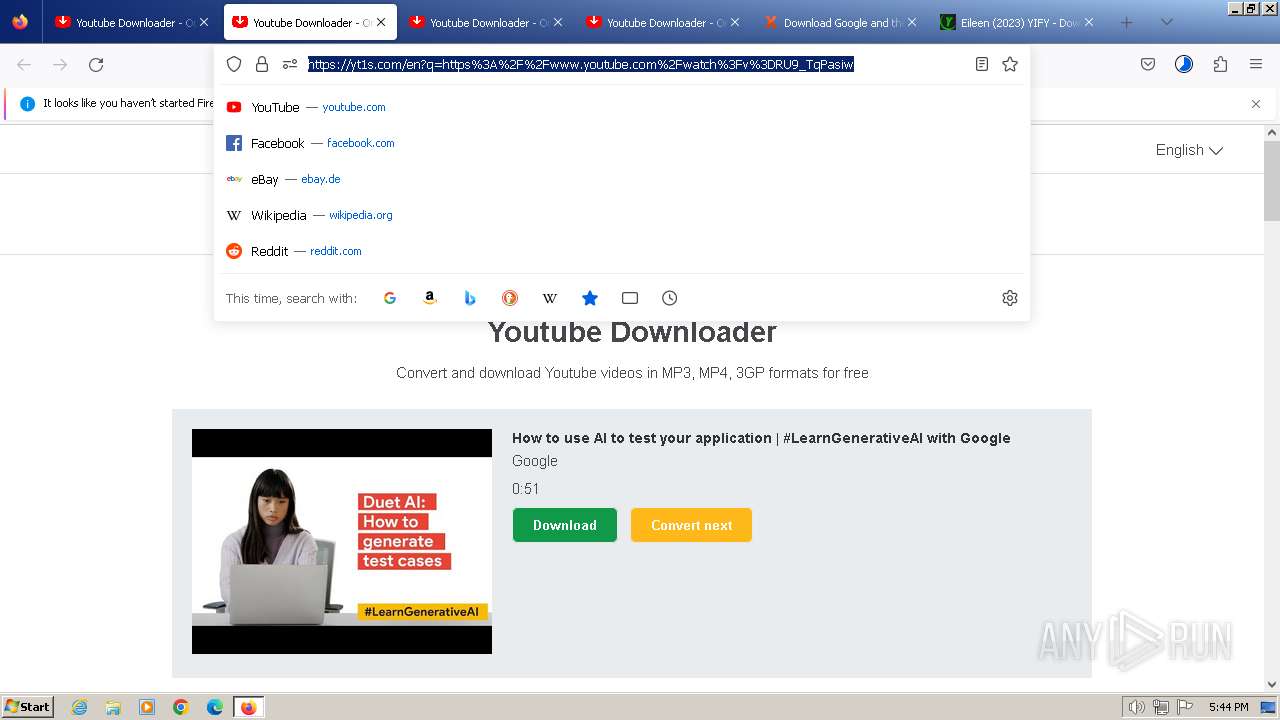Toggle reader view icon
This screenshot has width=1280, height=720.
tap(982, 64)
